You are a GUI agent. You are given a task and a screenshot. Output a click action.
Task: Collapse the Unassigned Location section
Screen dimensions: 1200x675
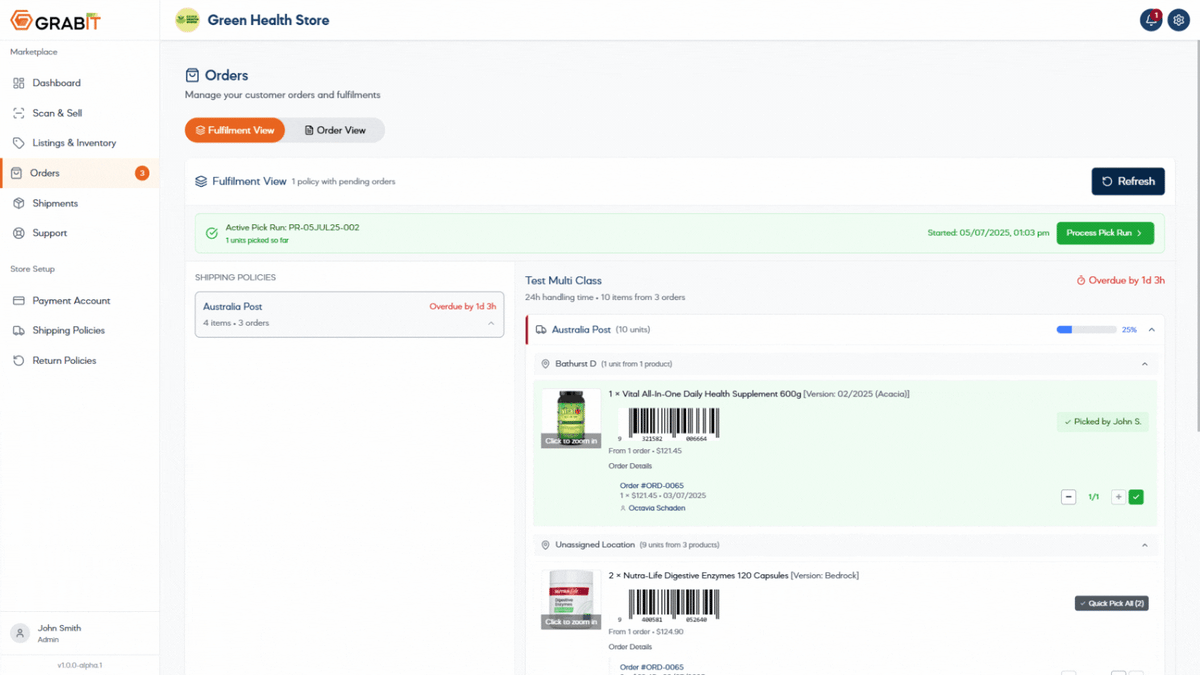coord(1145,544)
